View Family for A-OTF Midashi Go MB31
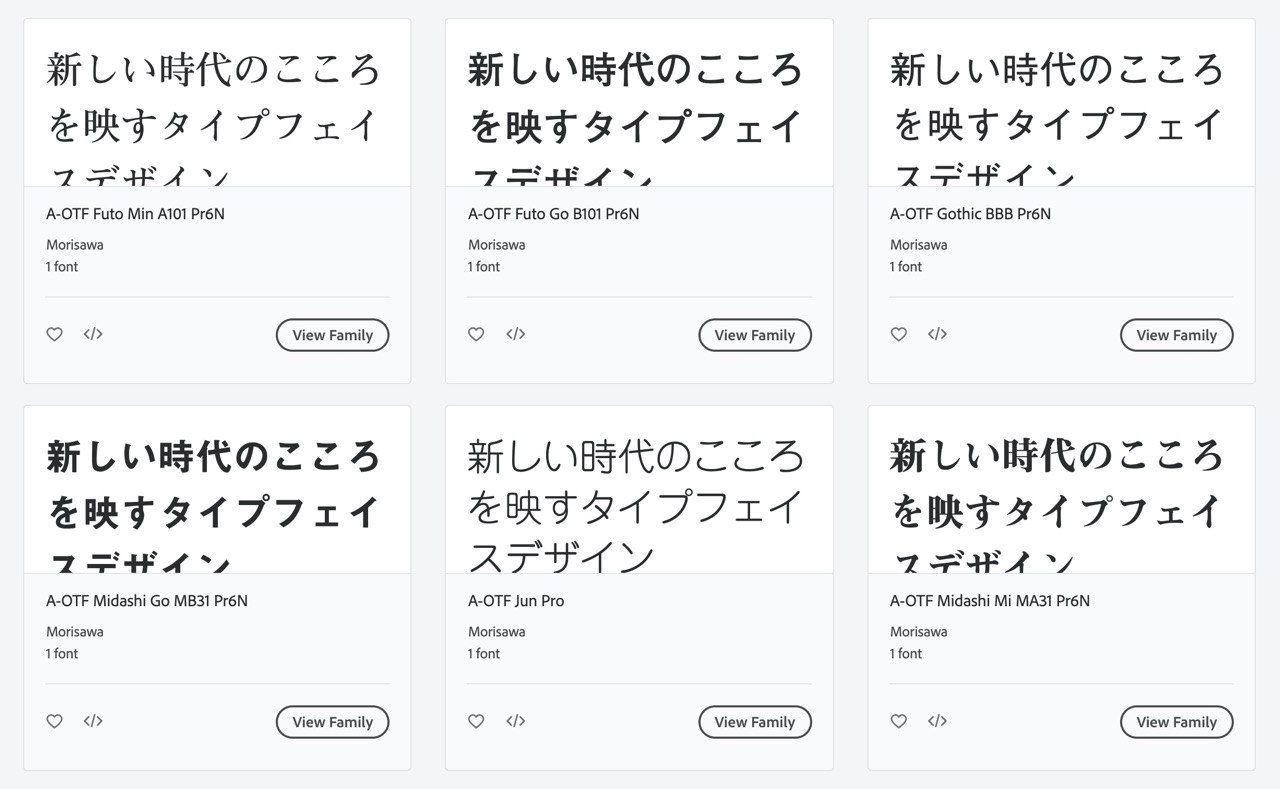Viewport: 1280px width, 789px height. click(332, 722)
